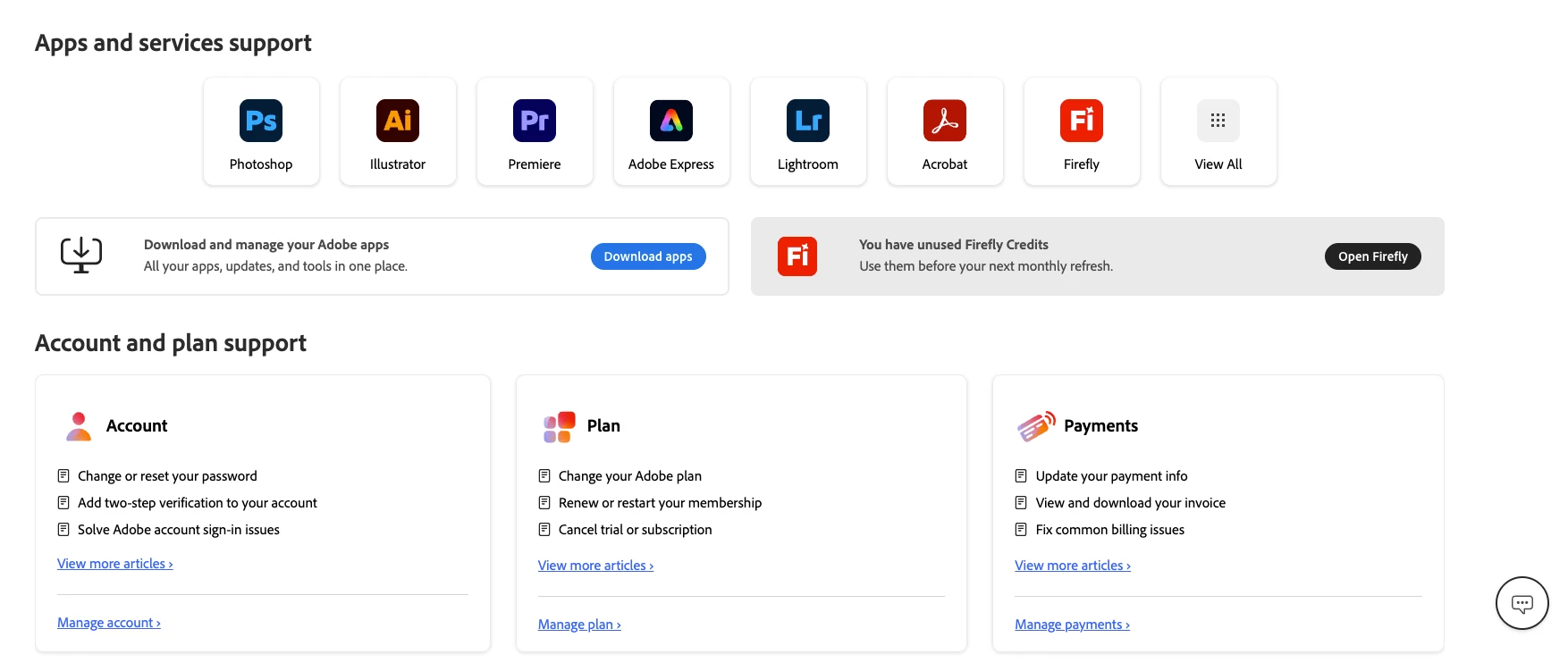Open Update your payment info article
Screen dimensions: 1568x671
pyautogui.click(x=1112, y=476)
